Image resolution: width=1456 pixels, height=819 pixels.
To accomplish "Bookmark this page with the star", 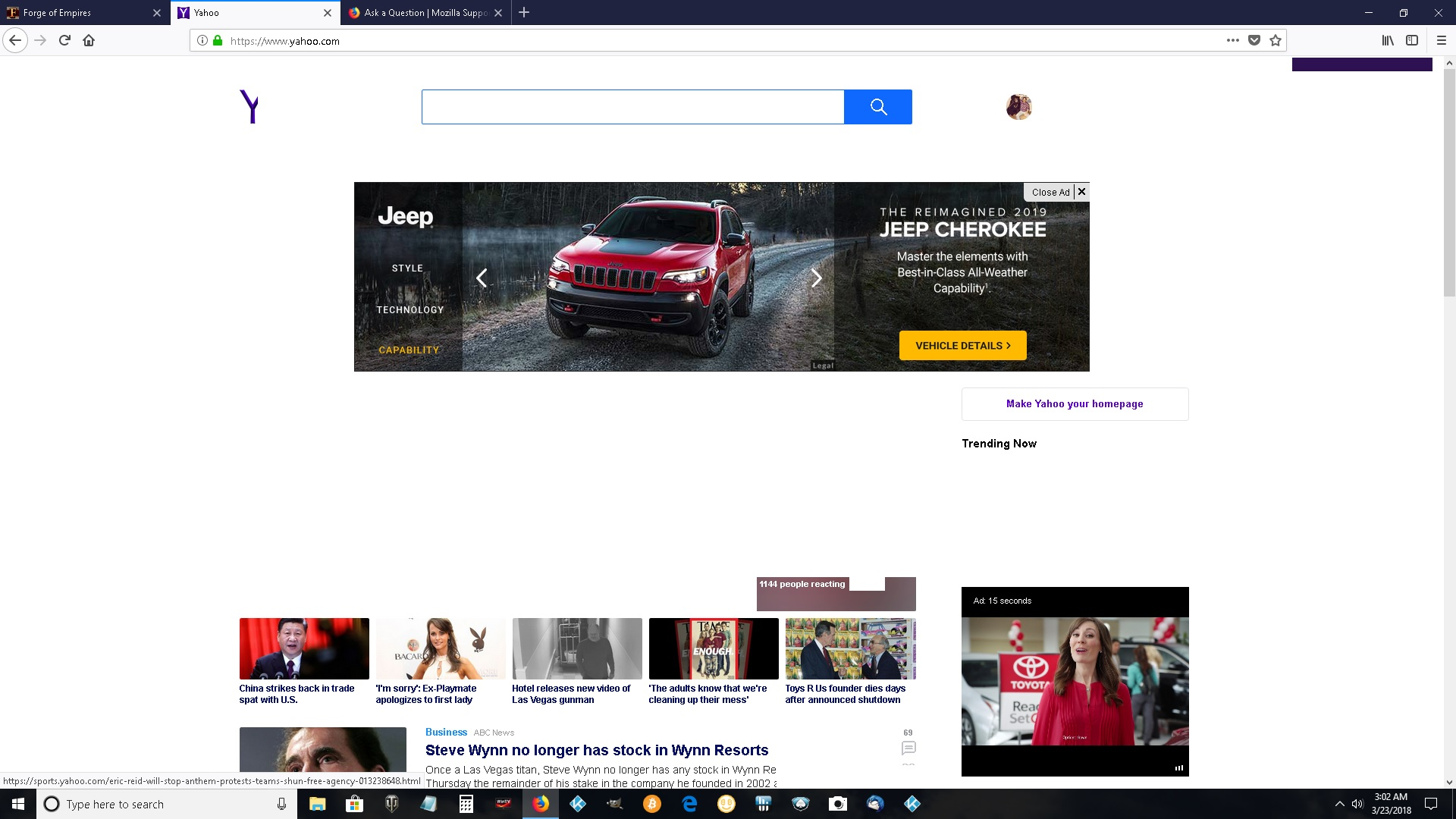I will click(x=1276, y=40).
